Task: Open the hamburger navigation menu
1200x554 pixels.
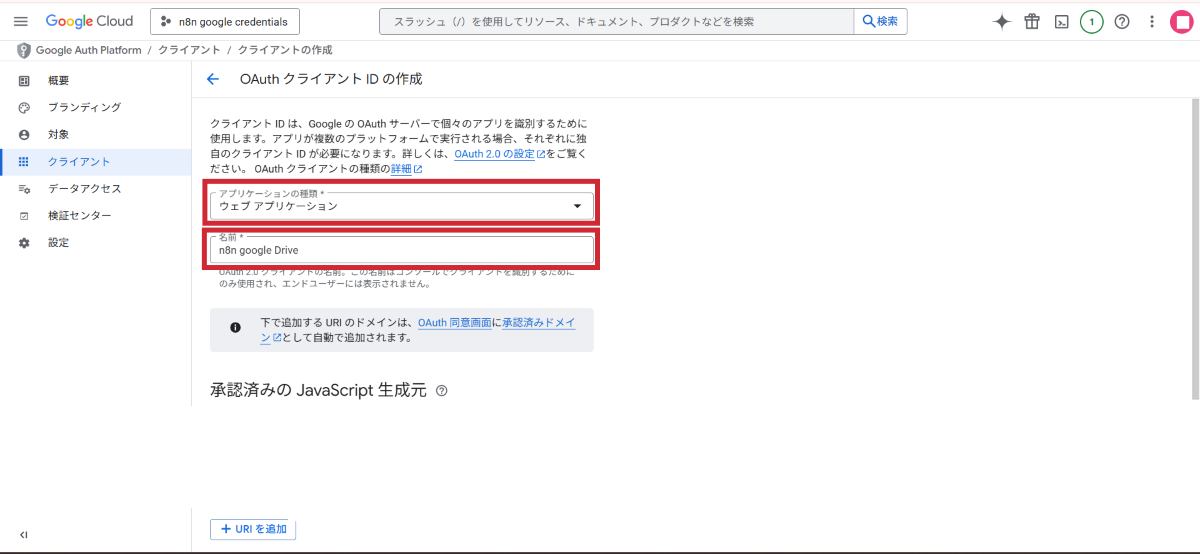Action: click(20, 21)
